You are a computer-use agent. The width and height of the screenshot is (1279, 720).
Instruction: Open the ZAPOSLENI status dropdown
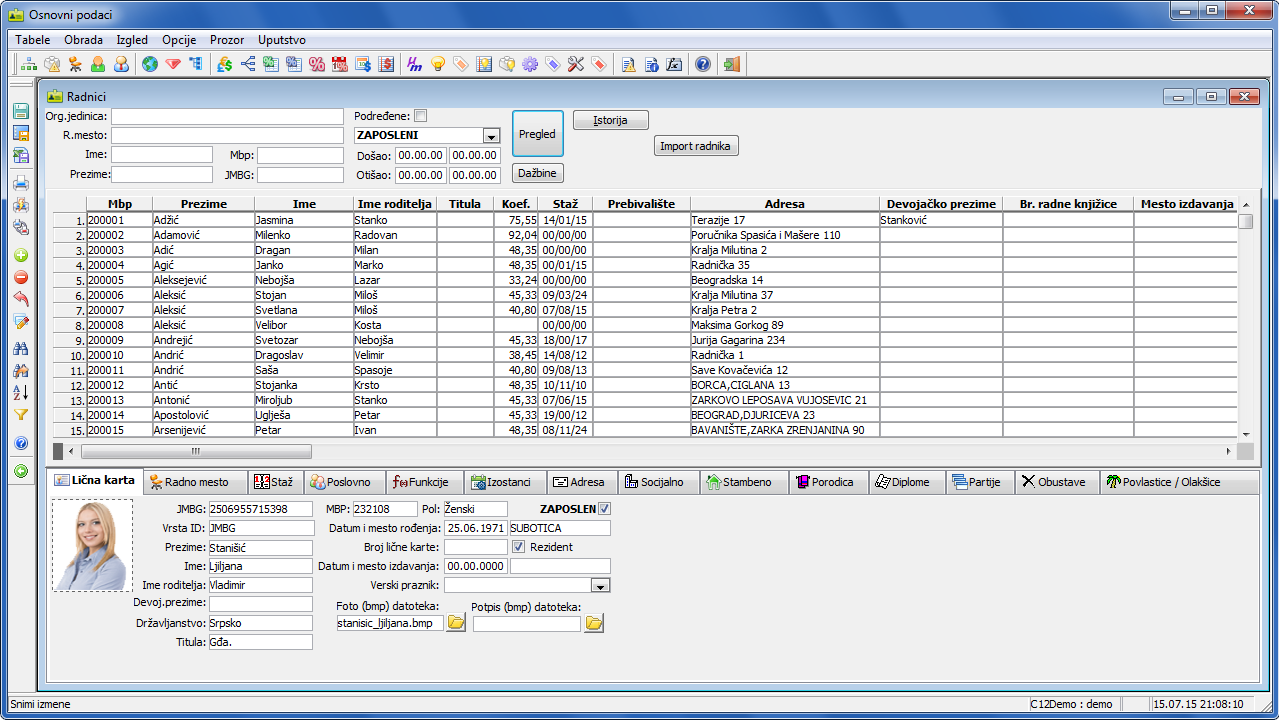[491, 136]
